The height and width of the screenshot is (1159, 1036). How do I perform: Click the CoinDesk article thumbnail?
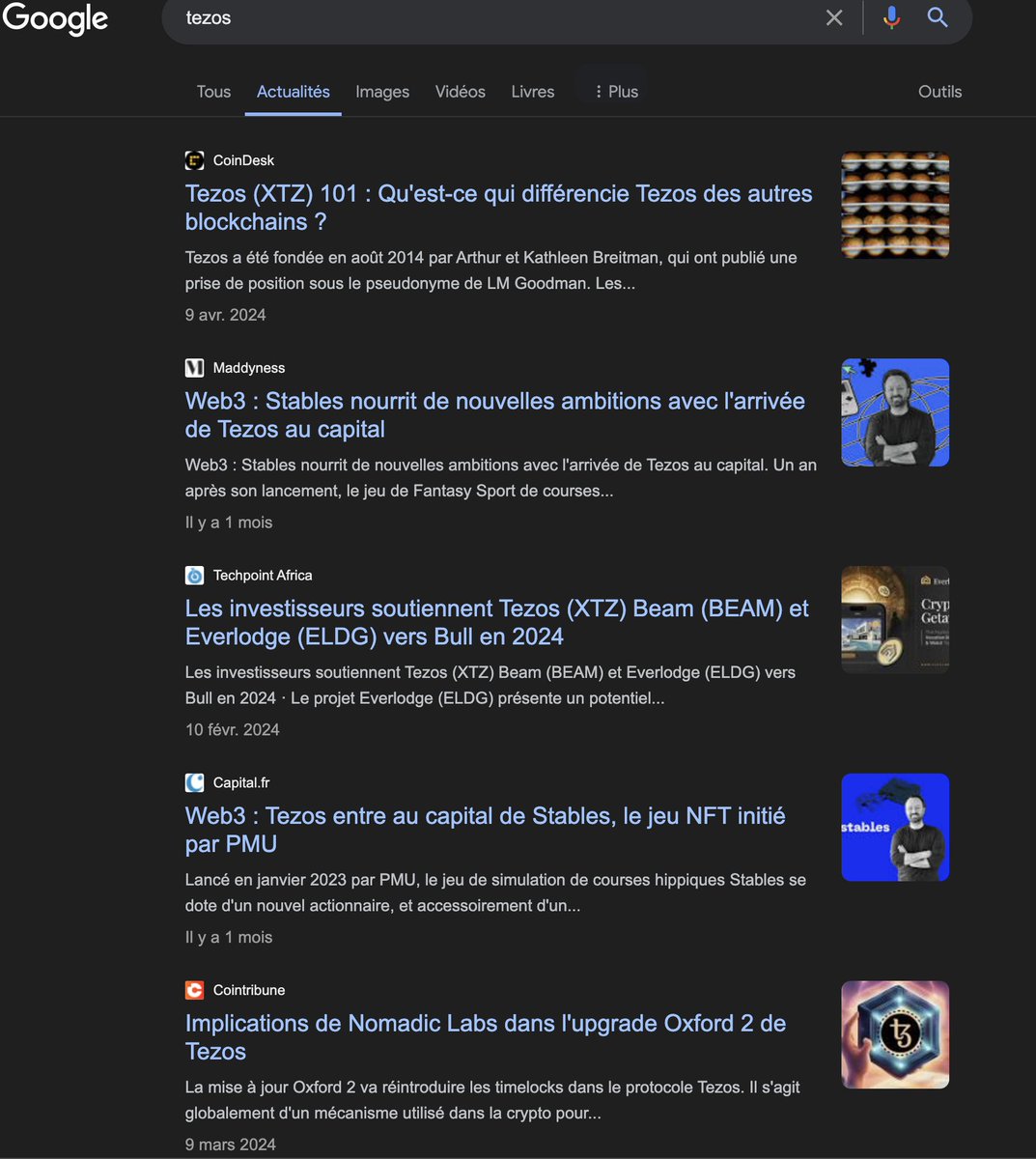click(x=895, y=205)
